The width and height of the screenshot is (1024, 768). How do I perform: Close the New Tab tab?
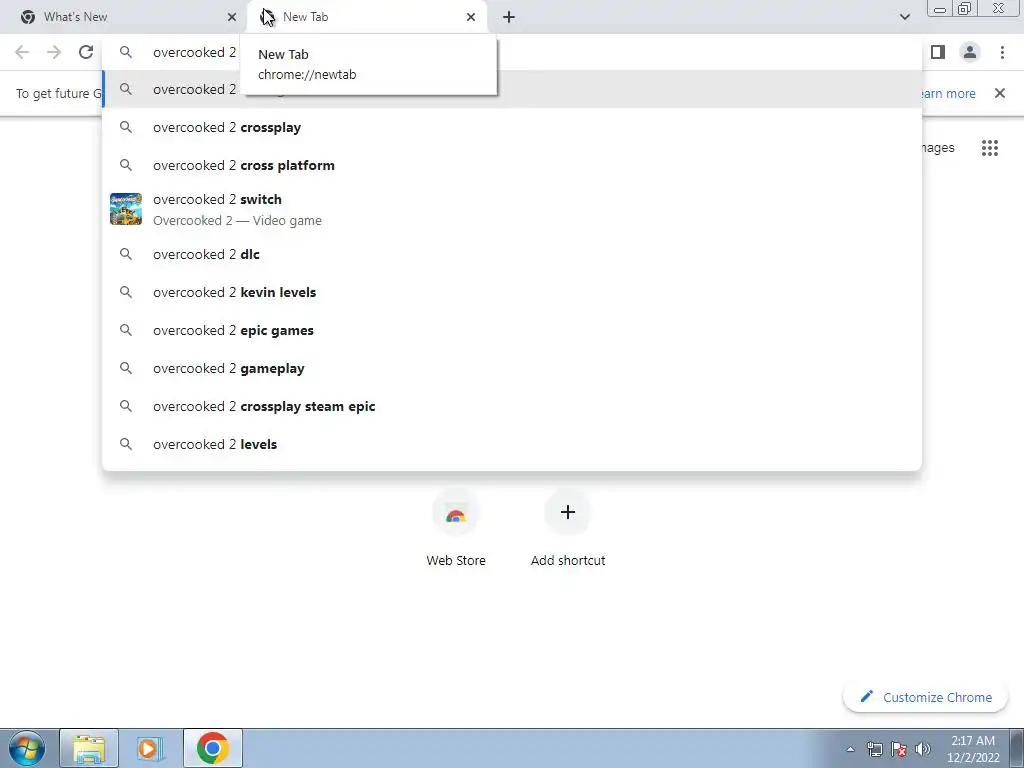471,17
